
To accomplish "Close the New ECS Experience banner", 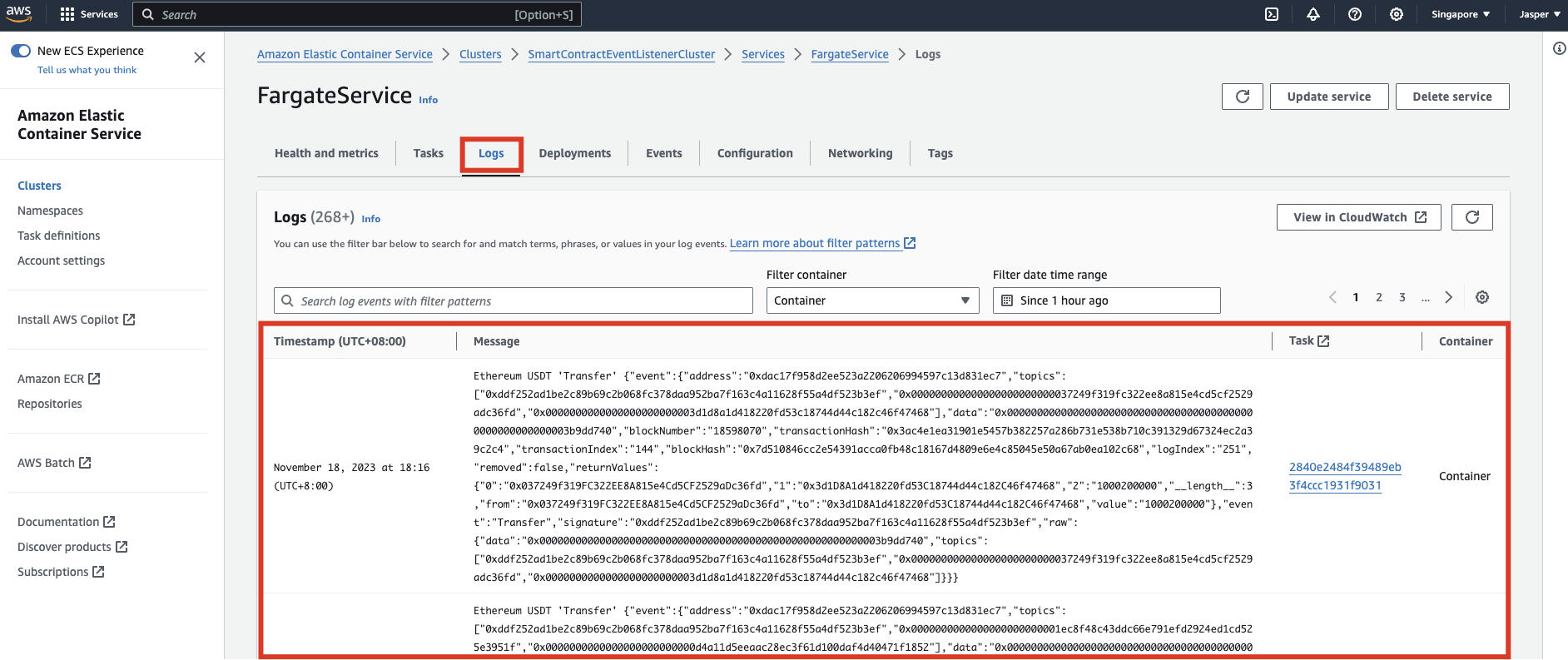I will (x=200, y=57).
